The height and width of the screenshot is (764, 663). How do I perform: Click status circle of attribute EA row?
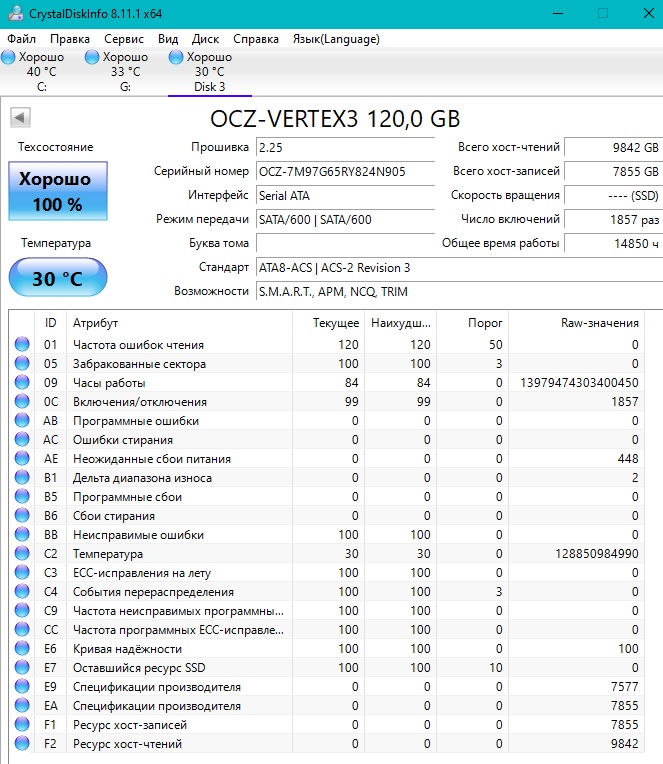22,706
